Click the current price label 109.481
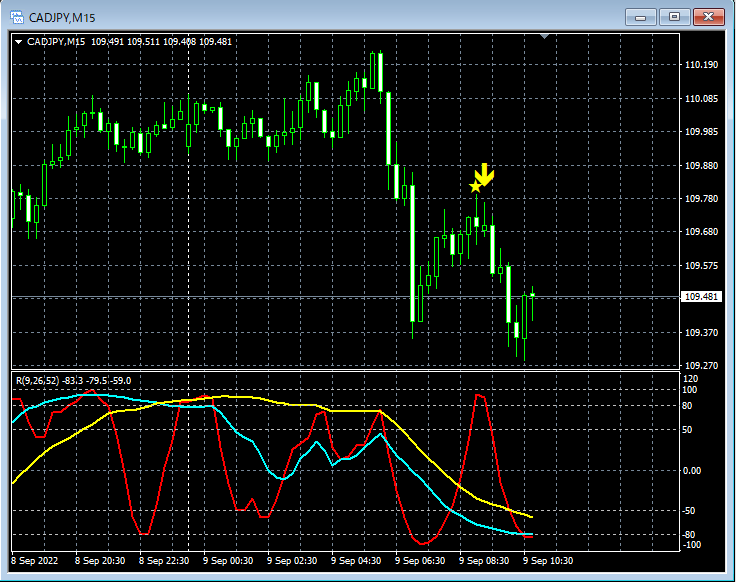The height and width of the screenshot is (582, 736). tap(701, 297)
